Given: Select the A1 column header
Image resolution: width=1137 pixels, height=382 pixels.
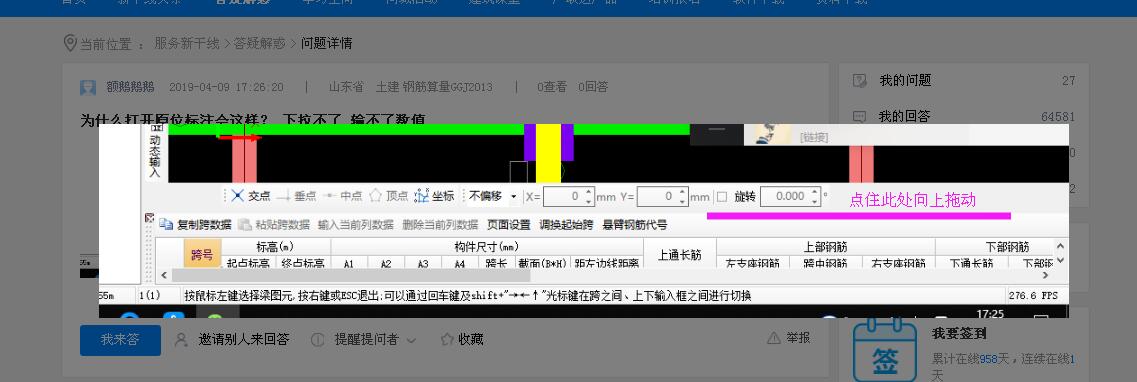Looking at the screenshot, I should [350, 262].
